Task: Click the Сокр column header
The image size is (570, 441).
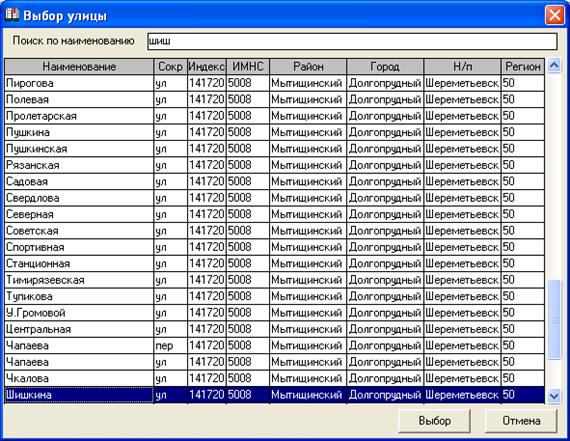Action: 170,67
